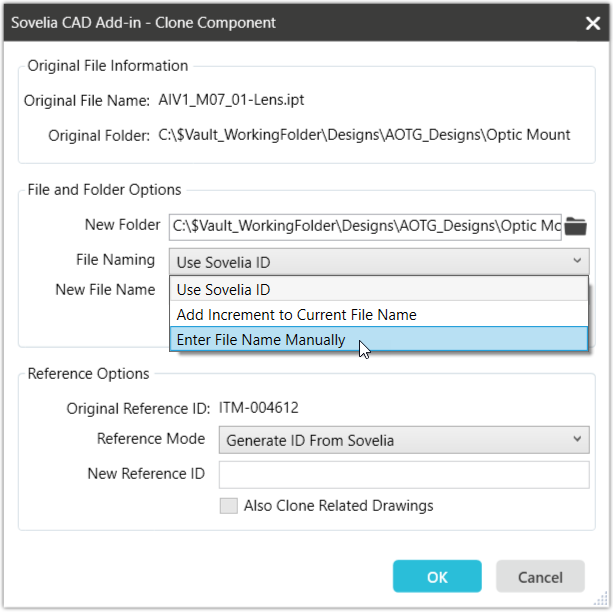Browse for new folder with folder icon
The width and height of the screenshot is (613, 612).
point(575,226)
